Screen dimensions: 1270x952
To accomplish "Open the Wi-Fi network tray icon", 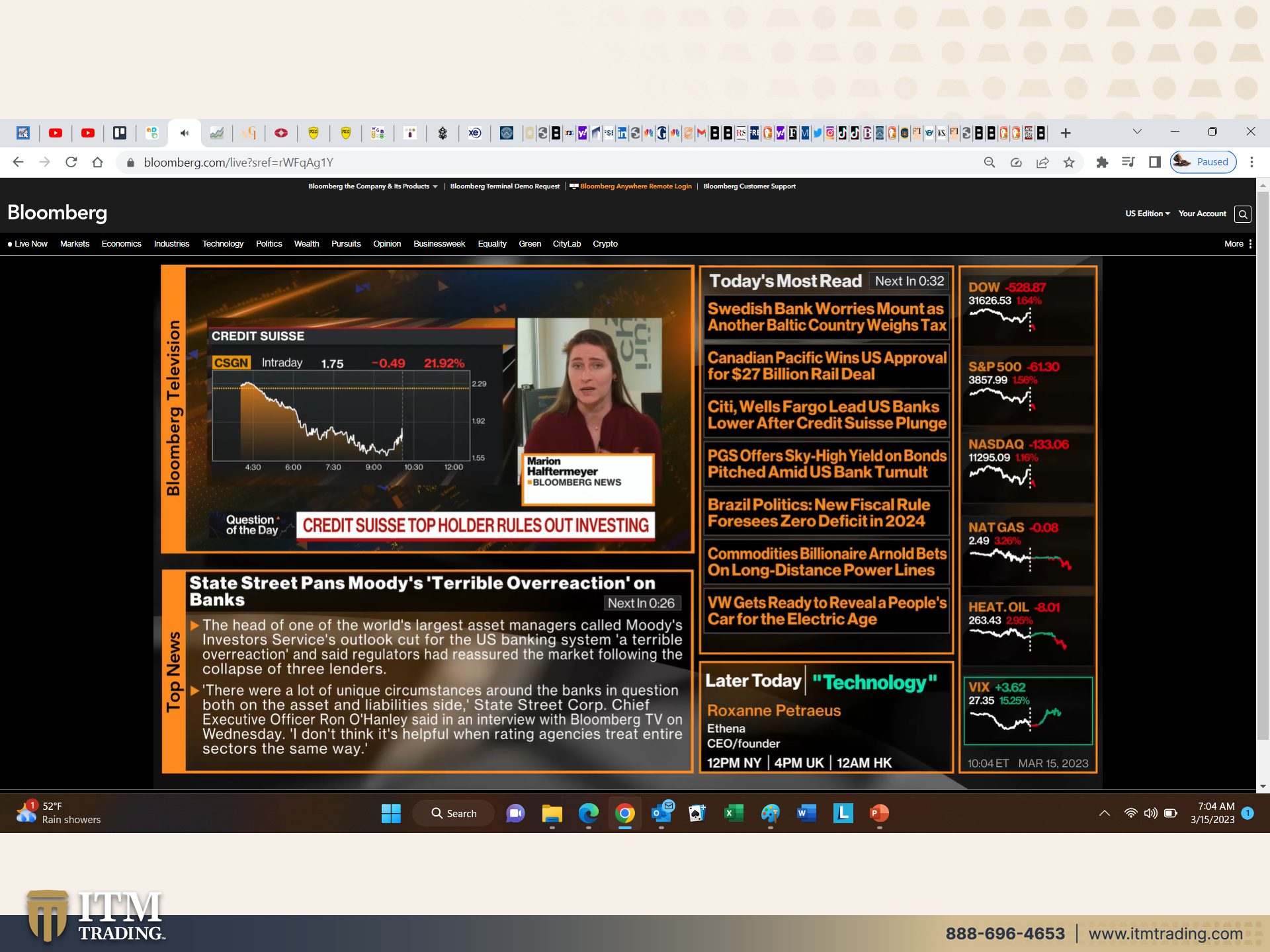I will pos(1131,813).
